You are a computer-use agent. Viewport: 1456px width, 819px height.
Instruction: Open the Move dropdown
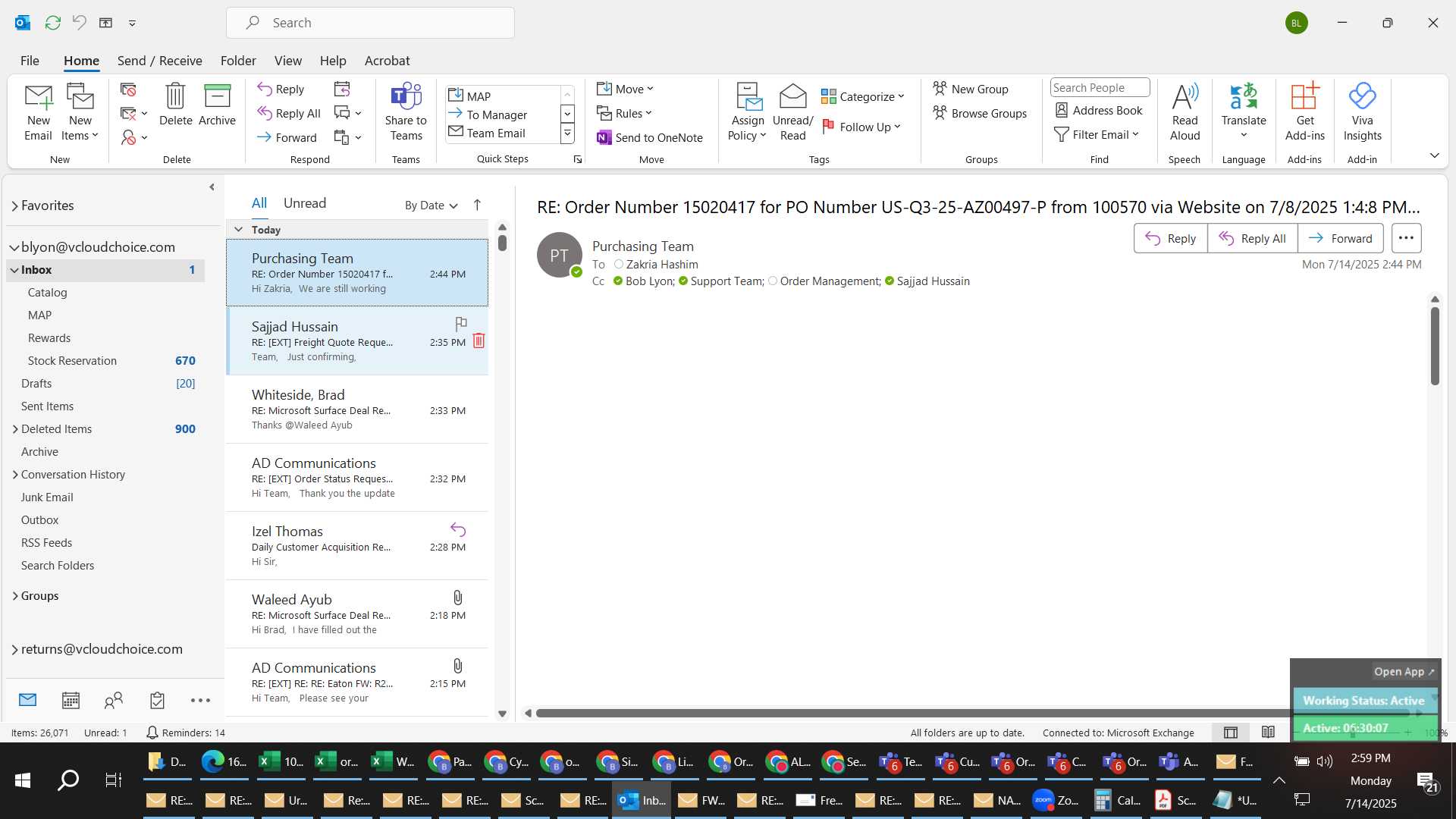625,89
